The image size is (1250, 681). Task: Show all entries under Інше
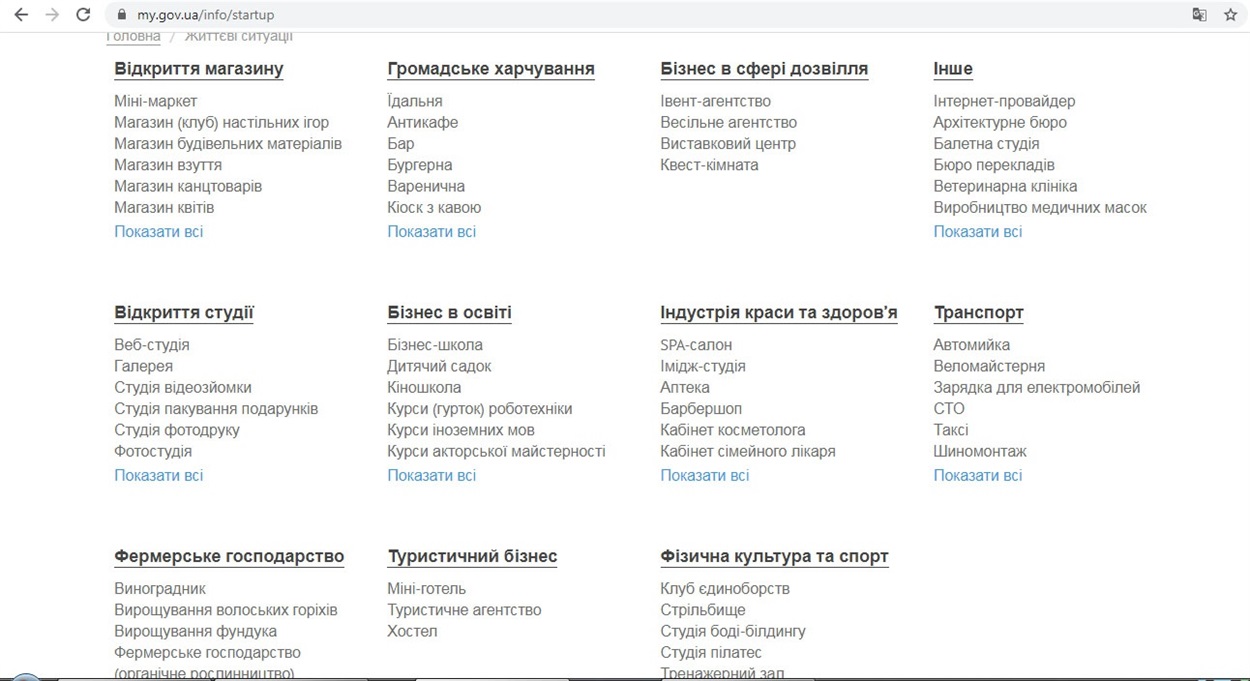[x=978, y=231]
